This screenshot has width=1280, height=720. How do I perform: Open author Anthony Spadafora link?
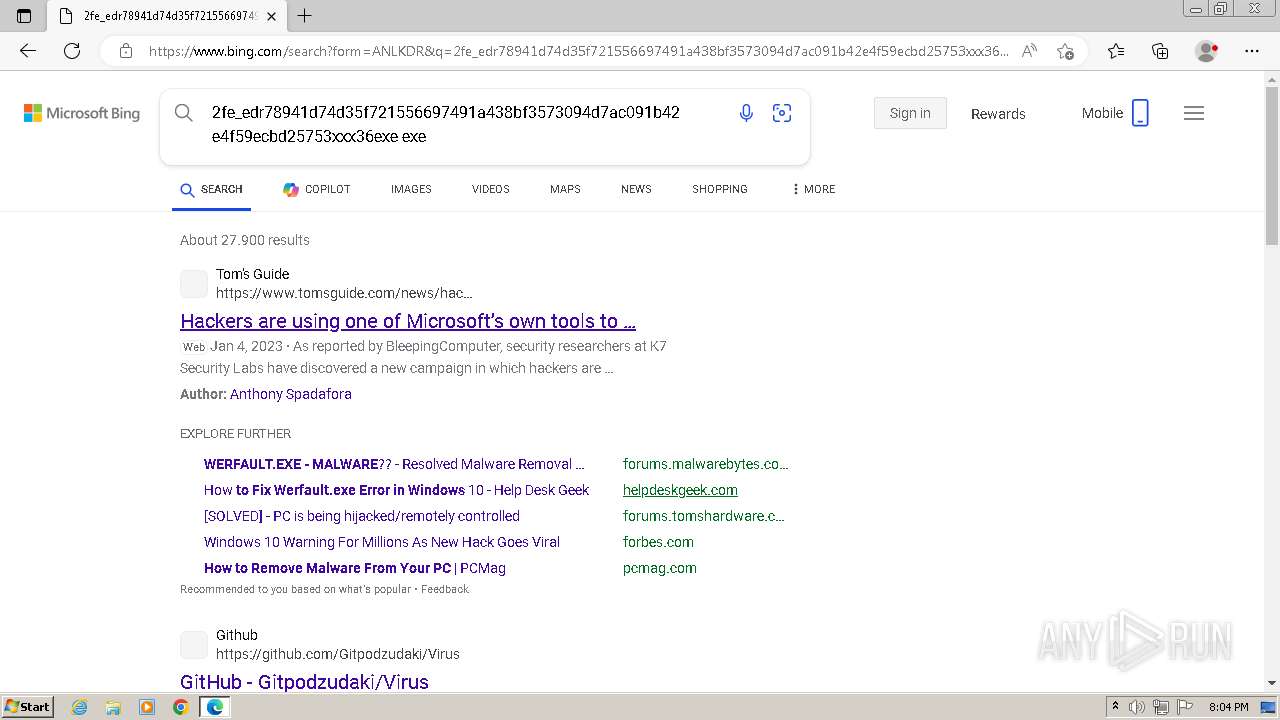coord(291,394)
